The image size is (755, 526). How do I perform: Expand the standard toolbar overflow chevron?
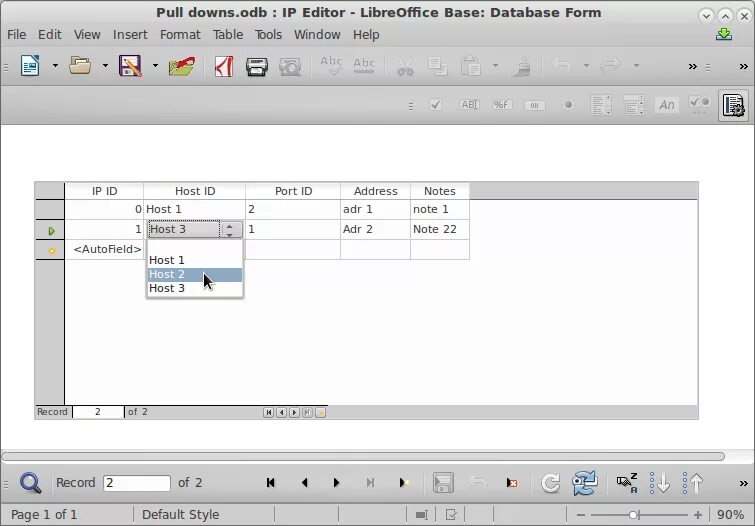[x=692, y=66]
